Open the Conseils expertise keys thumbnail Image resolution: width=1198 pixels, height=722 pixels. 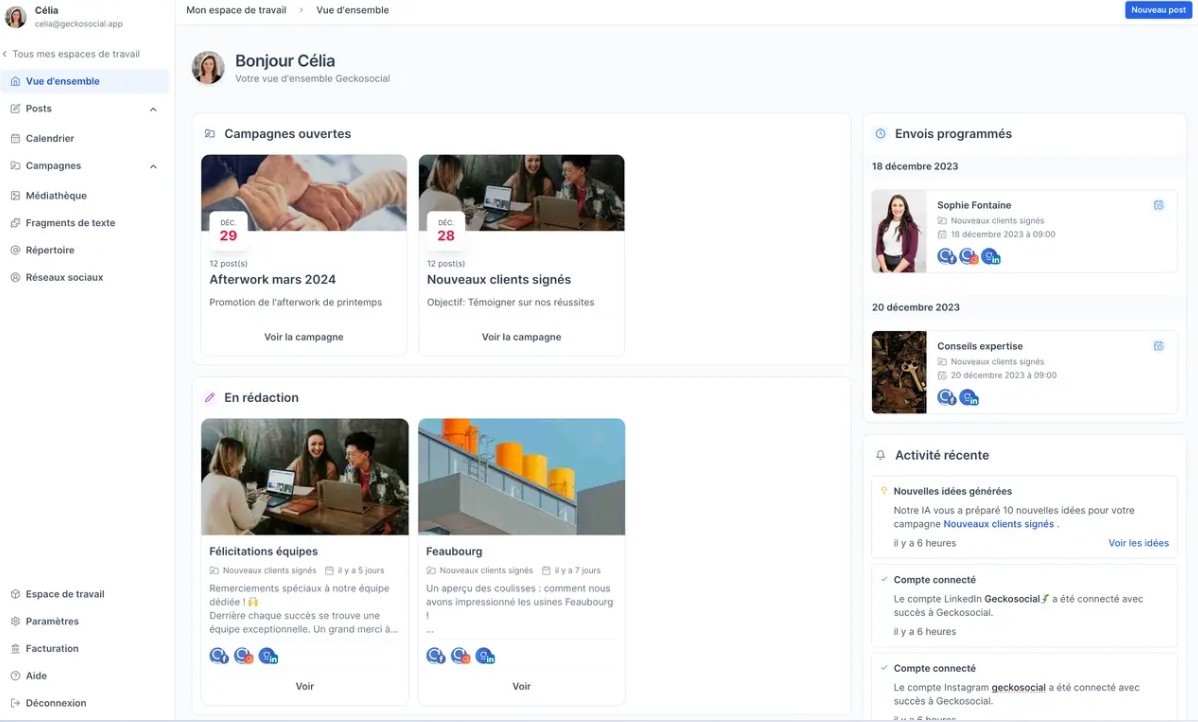(x=898, y=372)
